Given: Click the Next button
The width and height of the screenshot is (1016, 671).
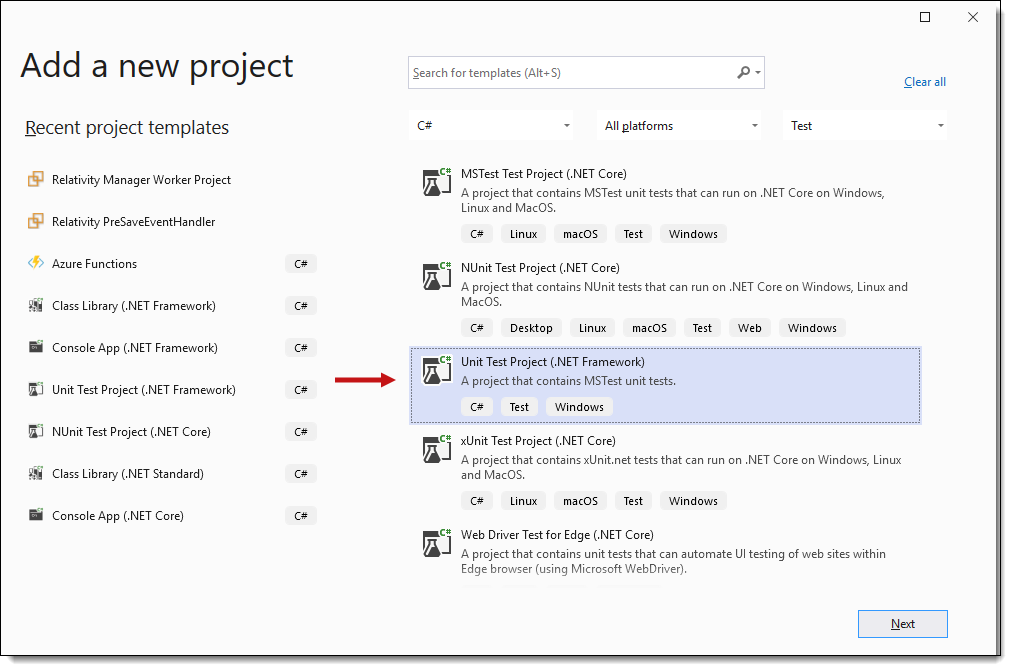Looking at the screenshot, I should [903, 624].
